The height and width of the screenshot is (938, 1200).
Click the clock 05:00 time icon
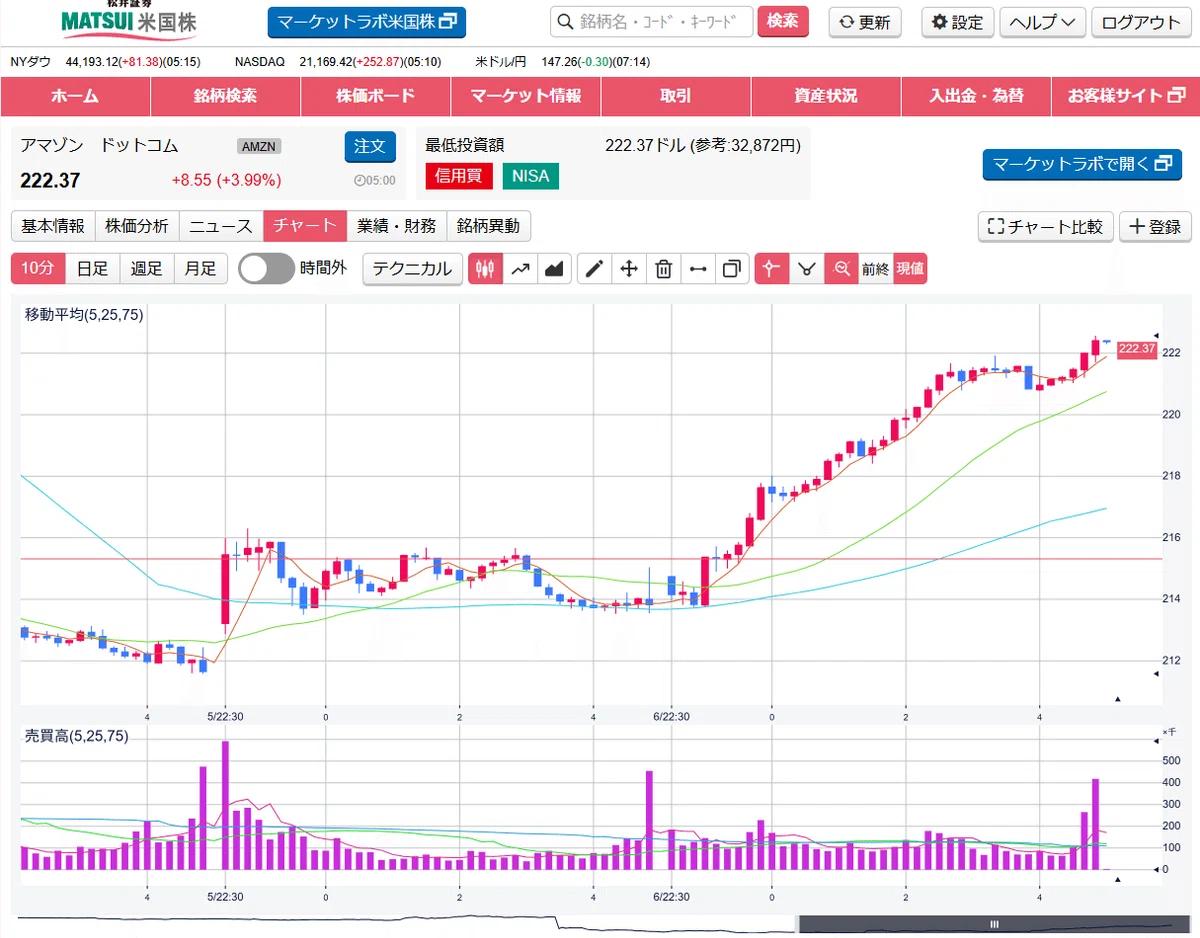pos(375,181)
